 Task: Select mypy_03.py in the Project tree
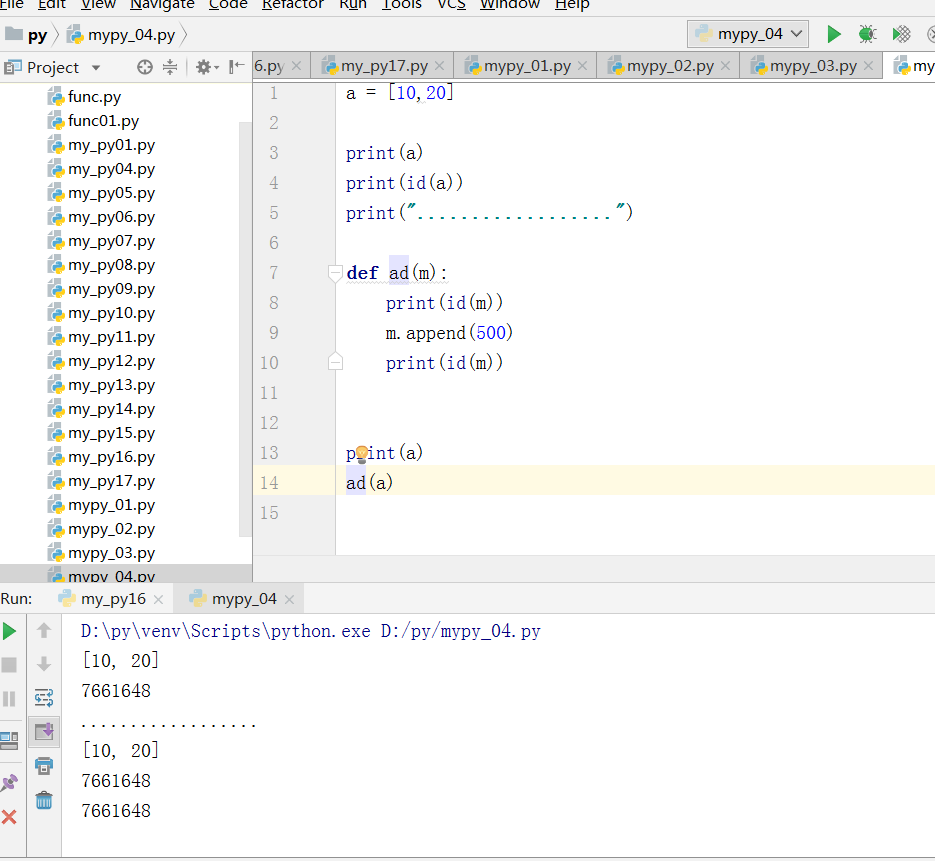(111, 553)
